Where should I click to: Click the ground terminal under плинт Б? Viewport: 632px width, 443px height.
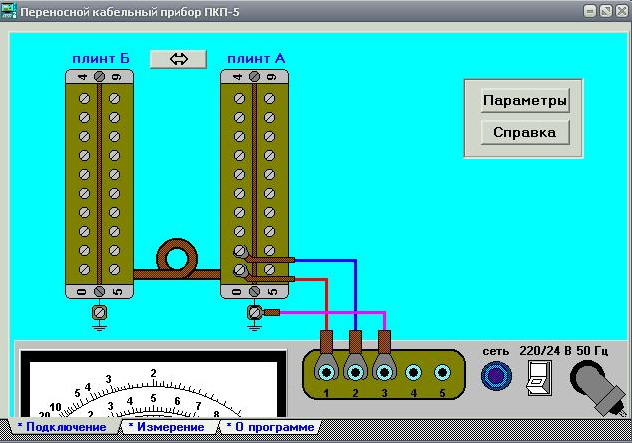pos(99,312)
